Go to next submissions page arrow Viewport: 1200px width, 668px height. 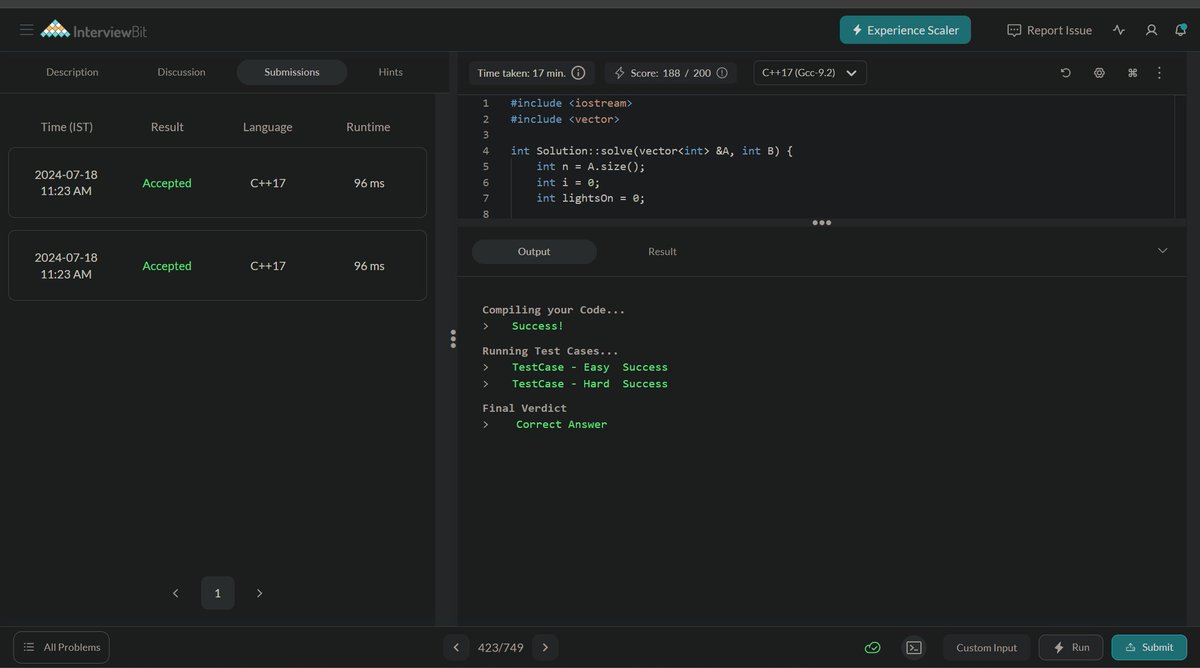pos(260,593)
